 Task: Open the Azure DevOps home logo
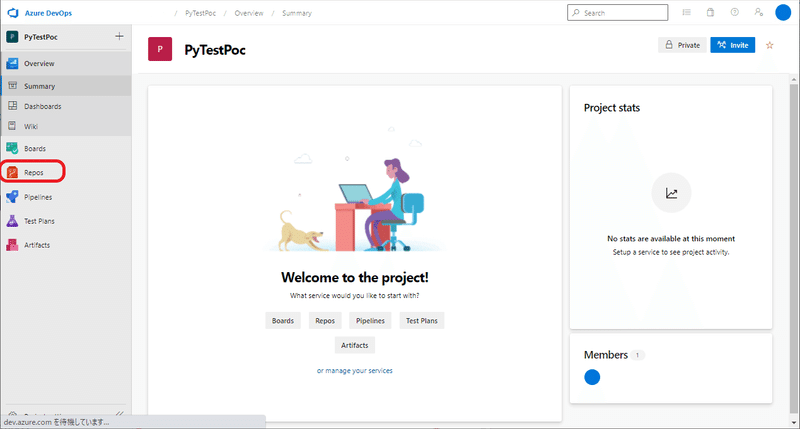pyautogui.click(x=13, y=13)
